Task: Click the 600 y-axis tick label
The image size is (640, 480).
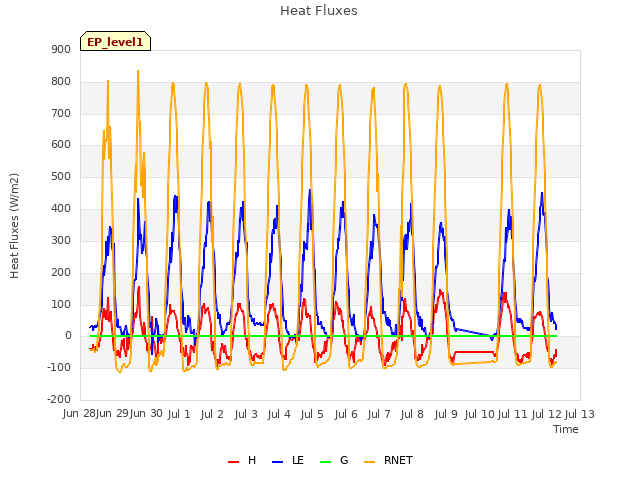Action: pyautogui.click(x=61, y=144)
